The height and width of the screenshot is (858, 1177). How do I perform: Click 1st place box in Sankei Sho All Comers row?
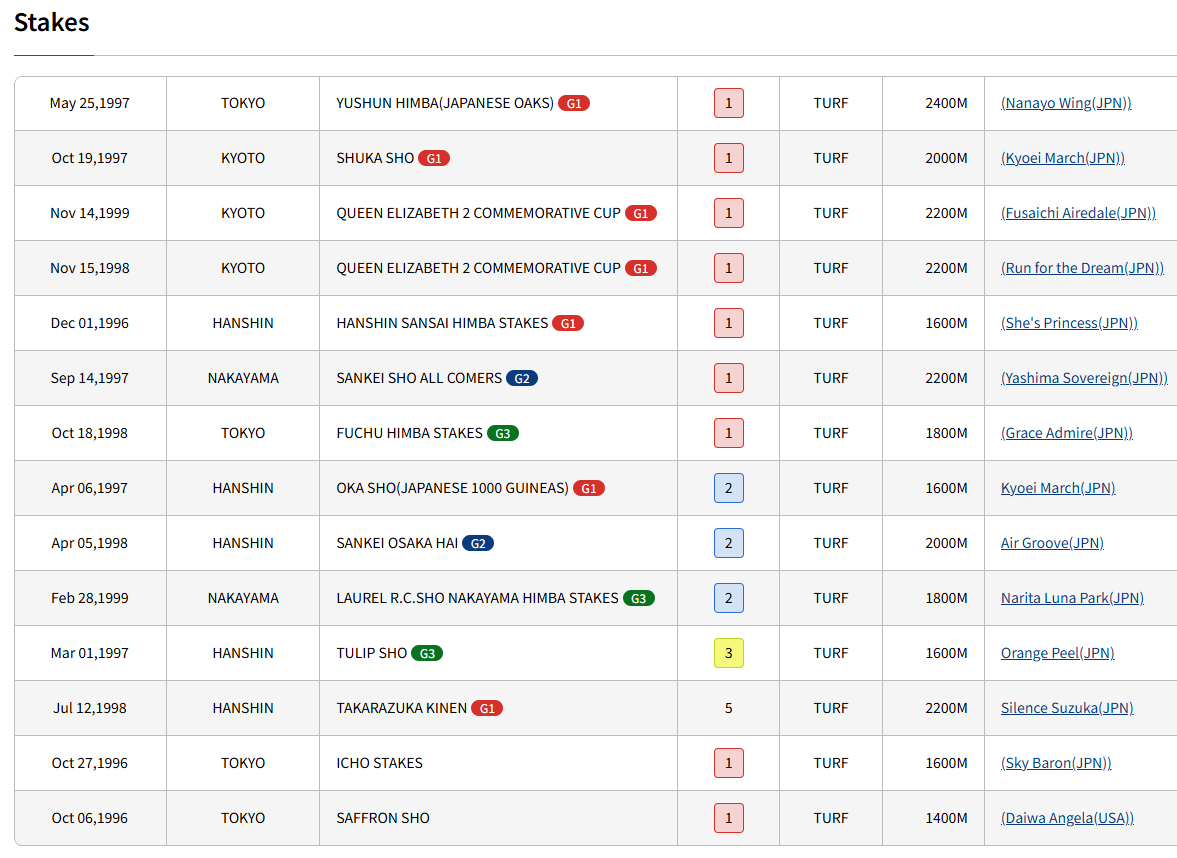tap(729, 378)
